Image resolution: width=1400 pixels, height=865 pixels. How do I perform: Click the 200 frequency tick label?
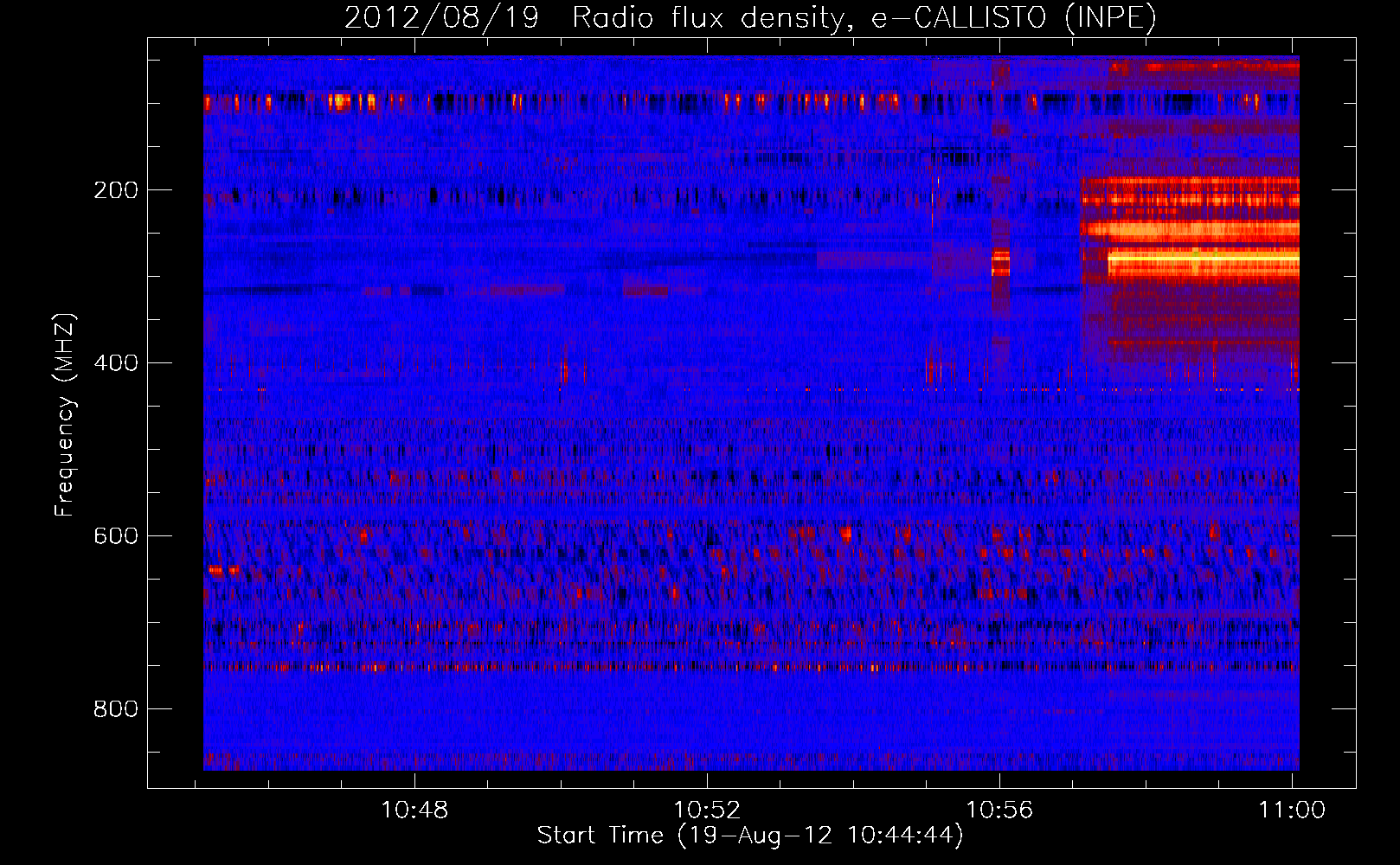point(116,189)
